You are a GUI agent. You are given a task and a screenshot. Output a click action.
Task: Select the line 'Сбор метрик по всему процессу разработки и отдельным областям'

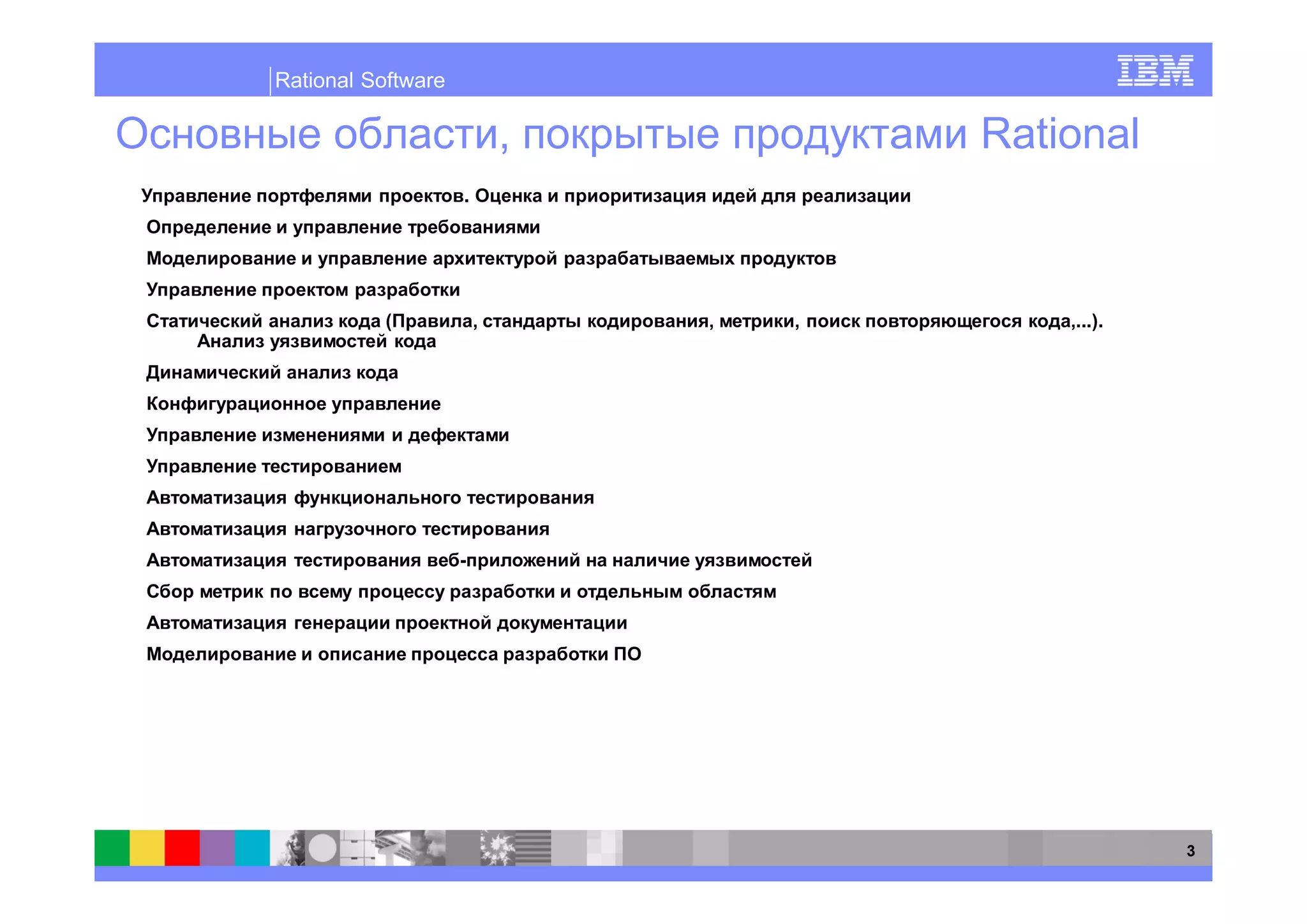coord(461,592)
